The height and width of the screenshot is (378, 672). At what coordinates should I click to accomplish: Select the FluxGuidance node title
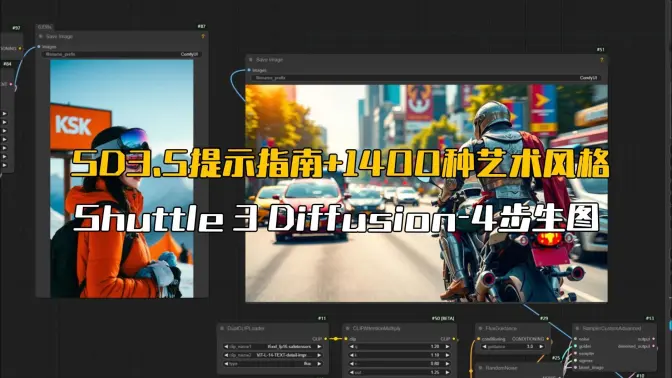[x=501, y=328]
